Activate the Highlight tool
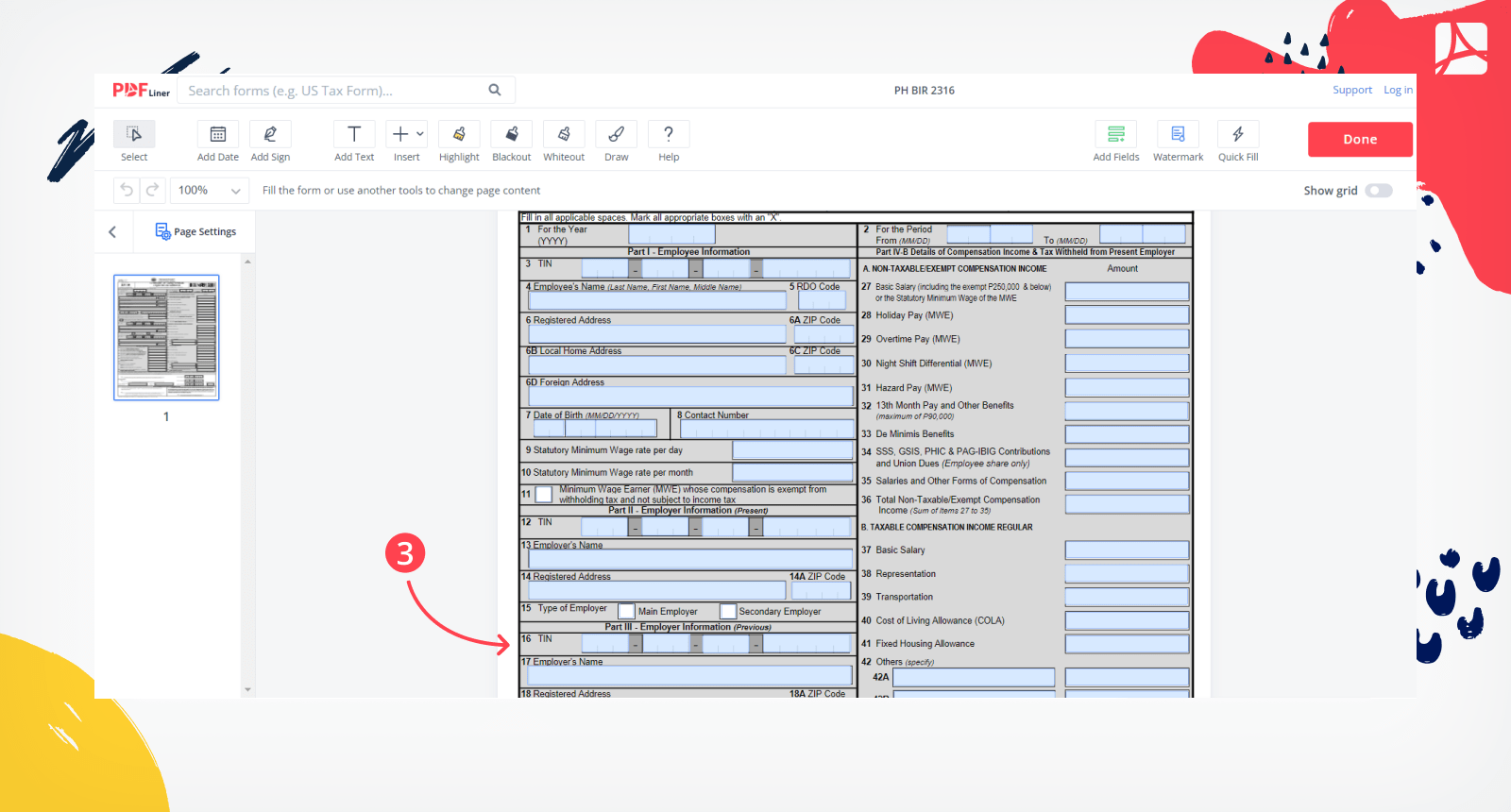This screenshot has height=812, width=1511. [459, 134]
